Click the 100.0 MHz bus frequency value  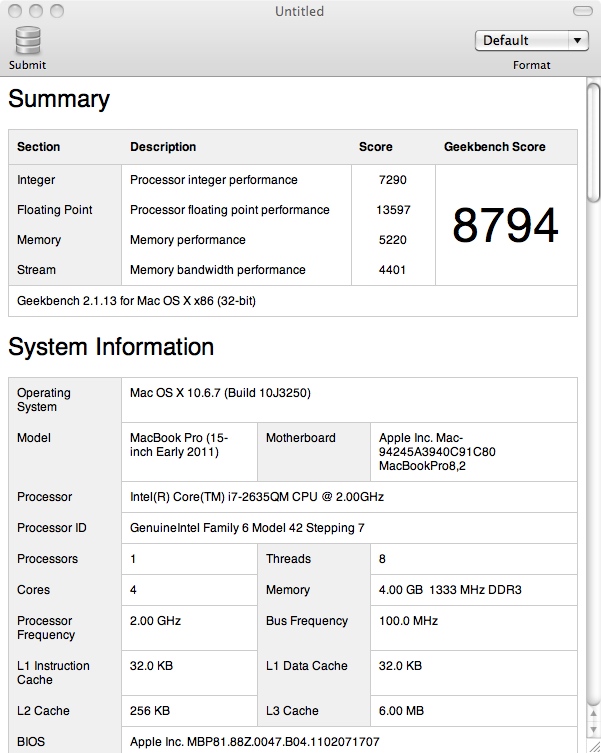[408, 621]
